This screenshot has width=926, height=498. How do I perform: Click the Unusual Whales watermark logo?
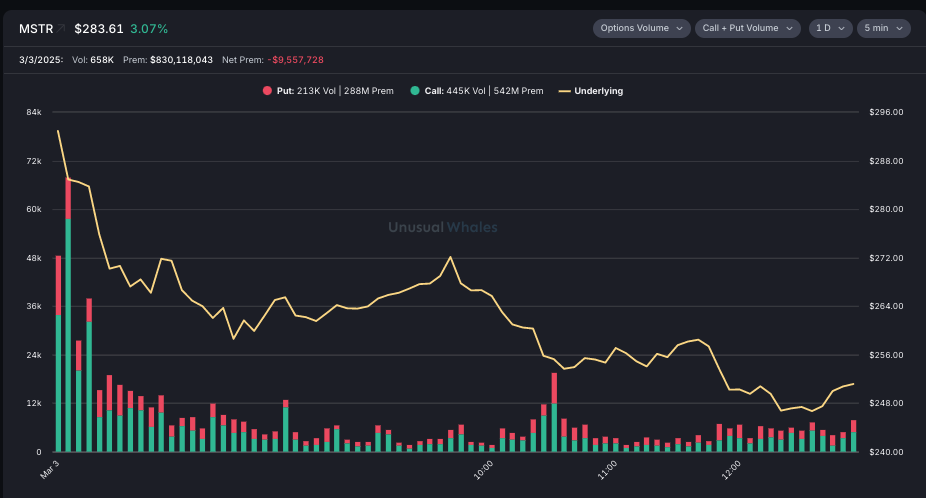443,227
